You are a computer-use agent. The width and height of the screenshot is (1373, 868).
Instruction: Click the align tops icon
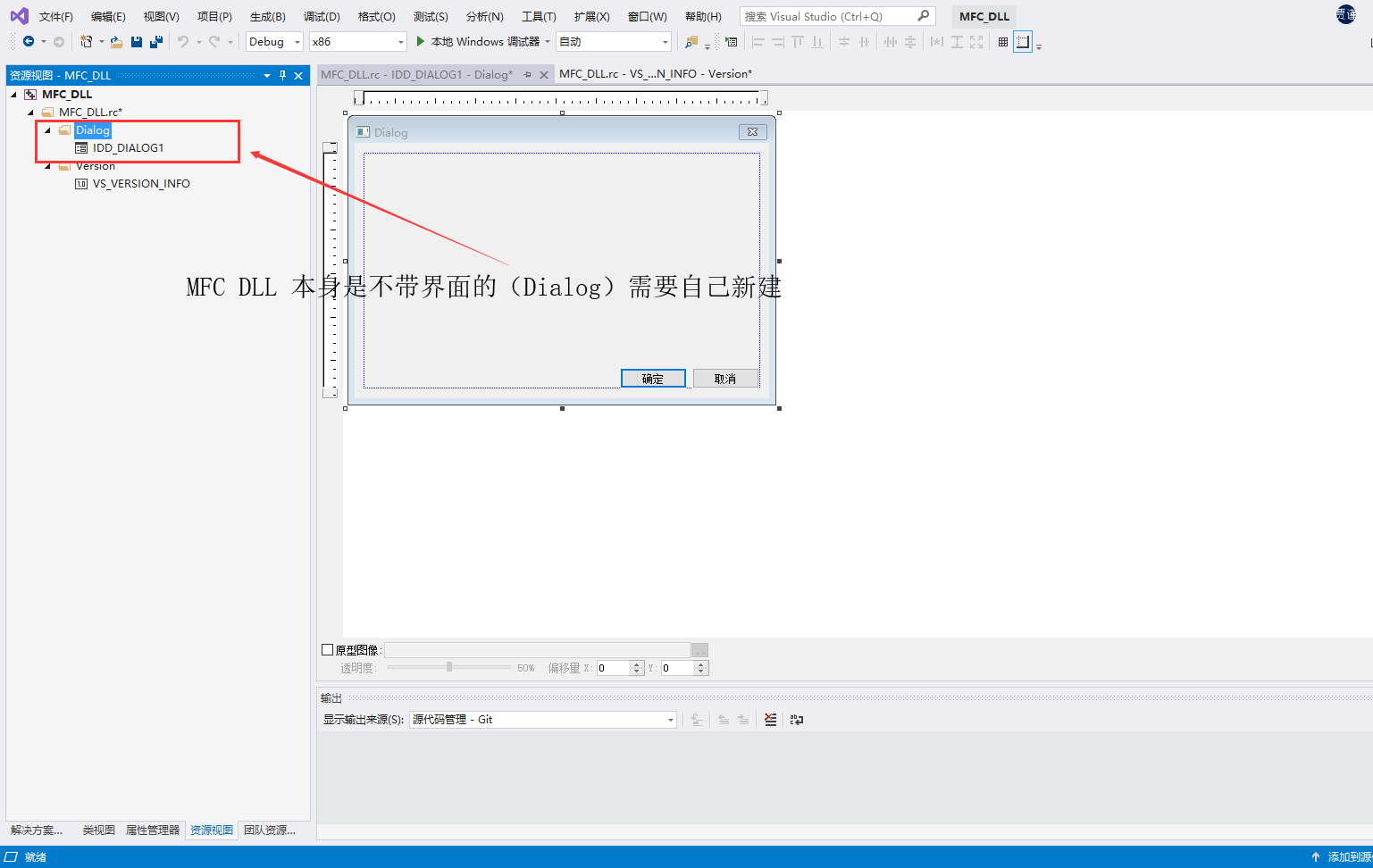(x=798, y=41)
